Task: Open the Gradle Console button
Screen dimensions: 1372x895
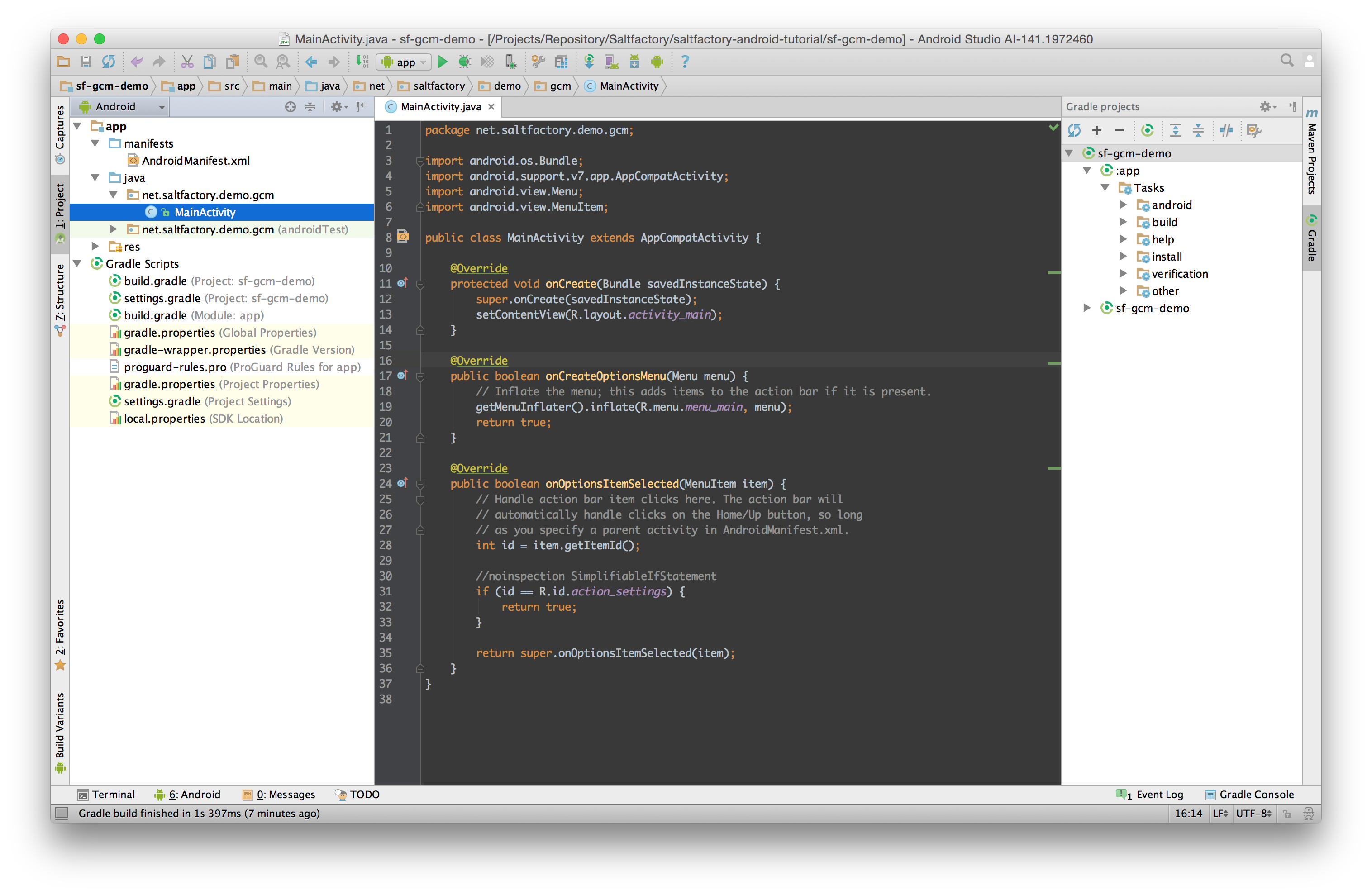Action: 1250,794
